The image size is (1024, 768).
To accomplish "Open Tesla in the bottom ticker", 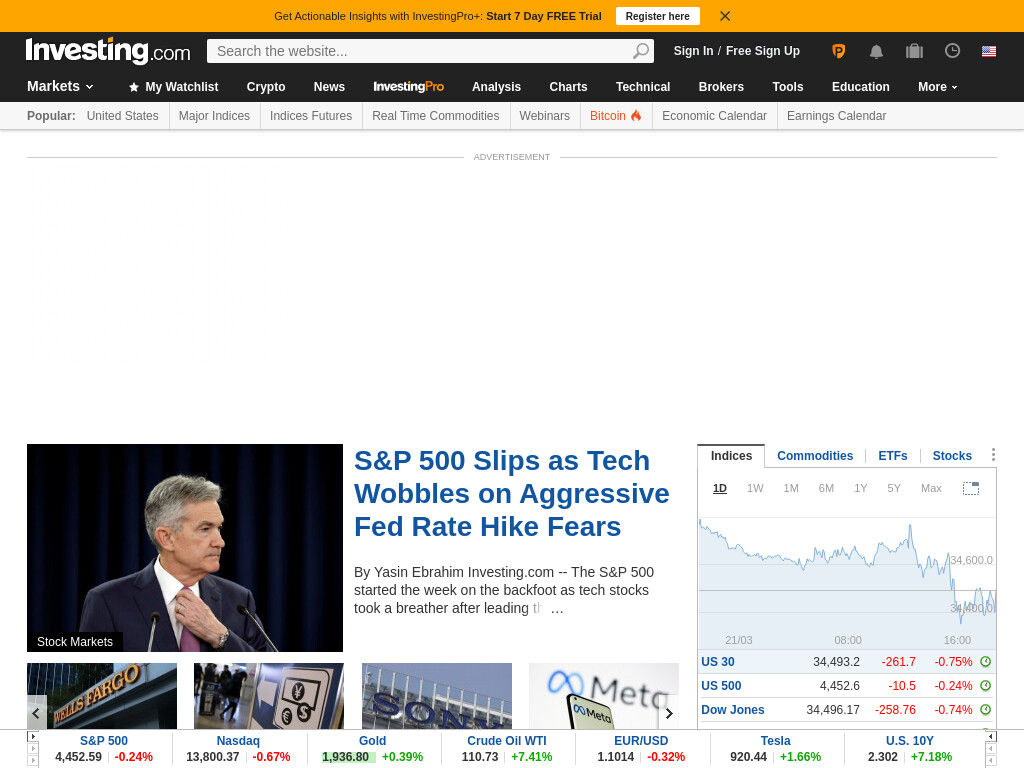I will pyautogui.click(x=775, y=741).
